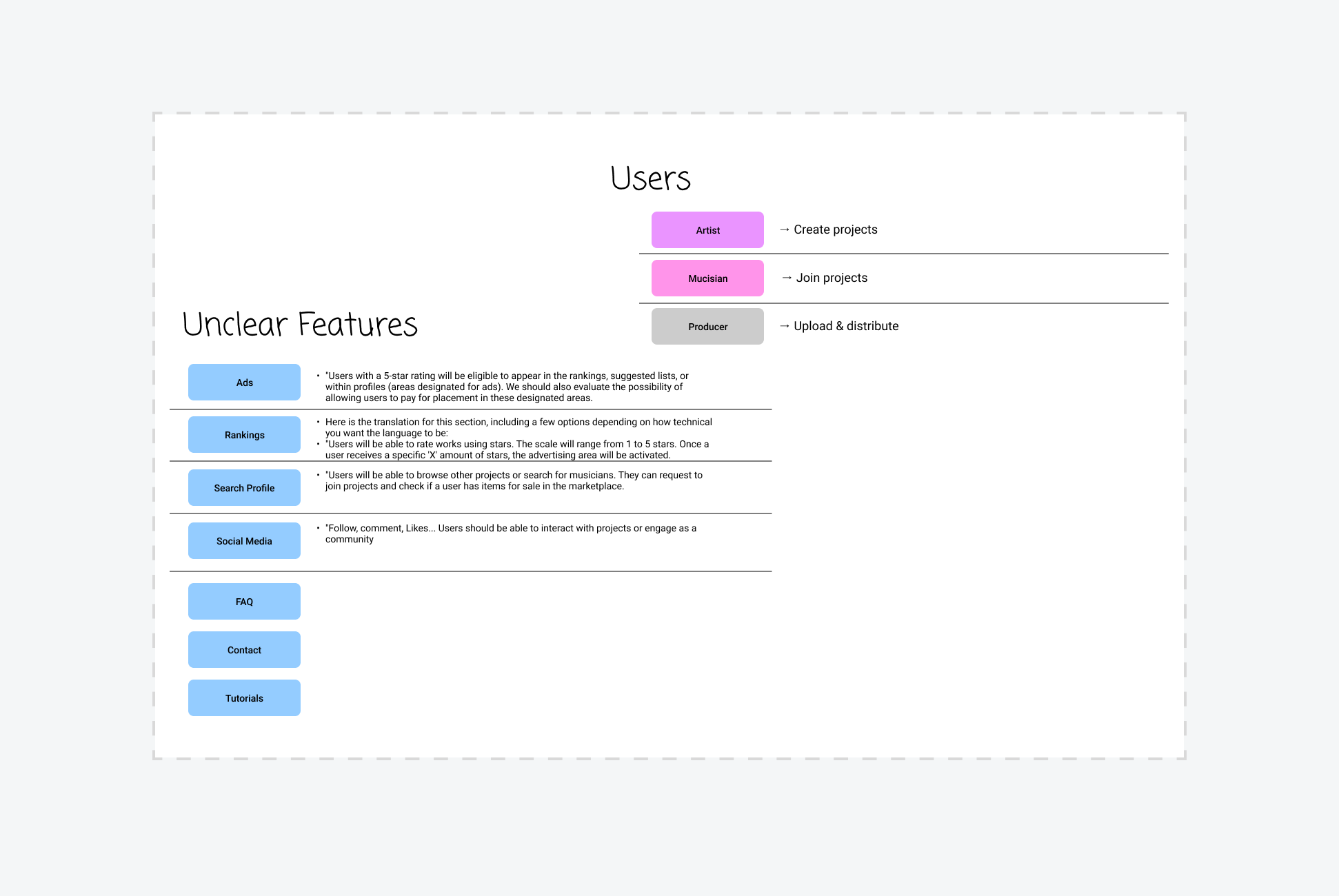Select the browse other projects paragraph
The height and width of the screenshot is (896, 1339).
(x=514, y=480)
